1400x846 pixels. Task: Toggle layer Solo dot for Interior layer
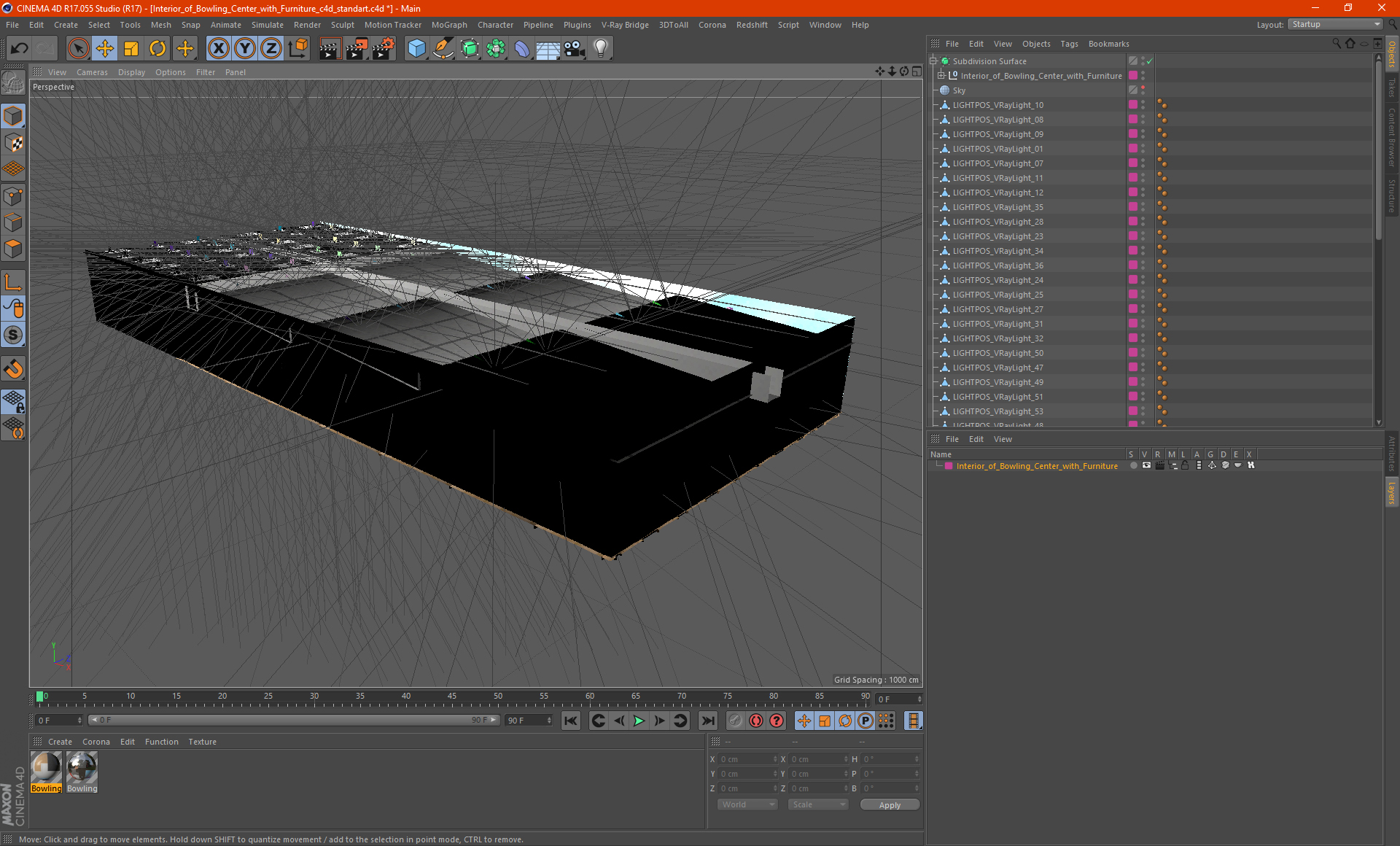tap(1133, 465)
